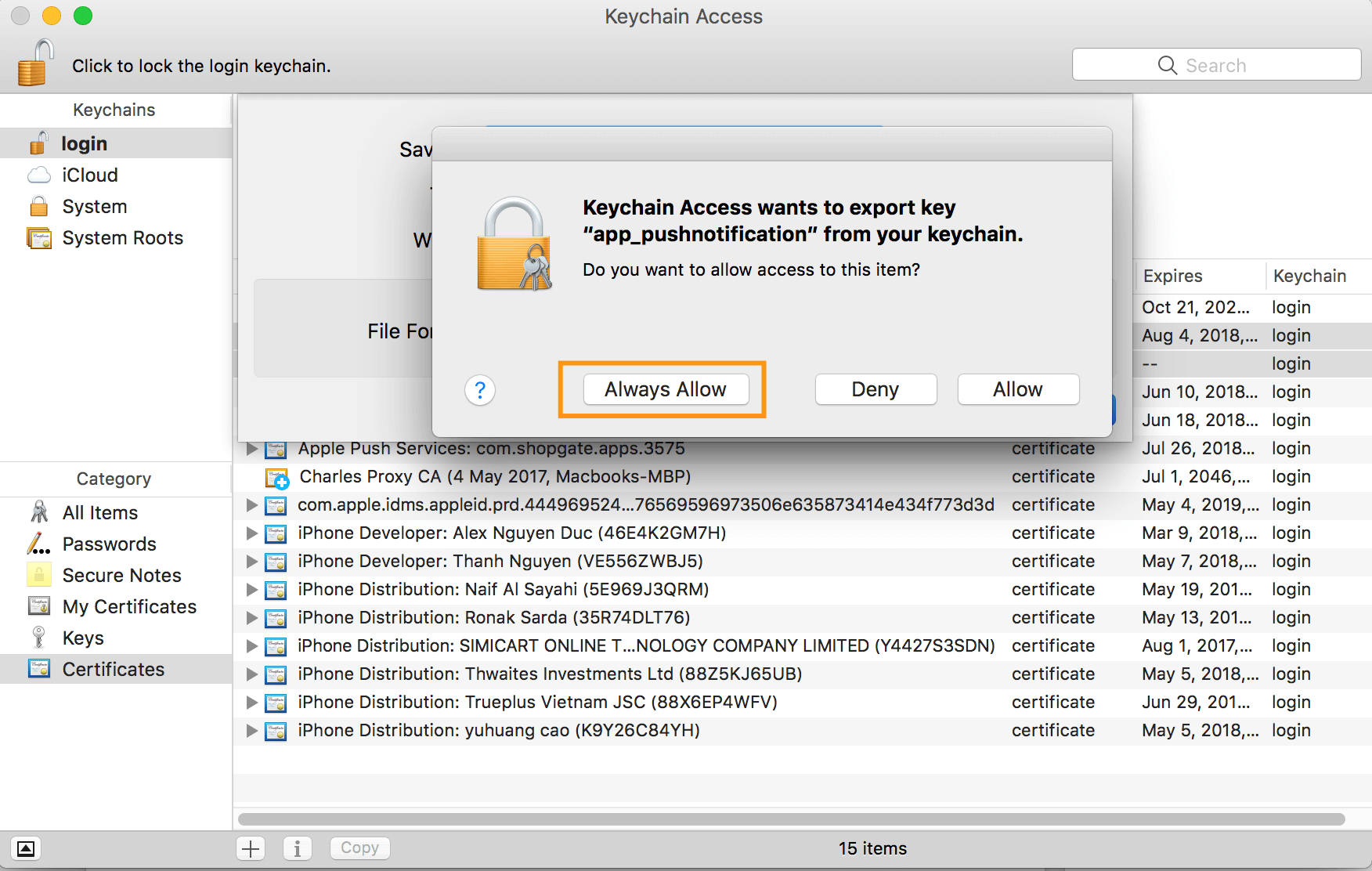Viewport: 1372px width, 871px height.
Task: Select iPhone Developer: Thanh Nguyen (VE556ZWBJ5)
Action: tap(500, 562)
